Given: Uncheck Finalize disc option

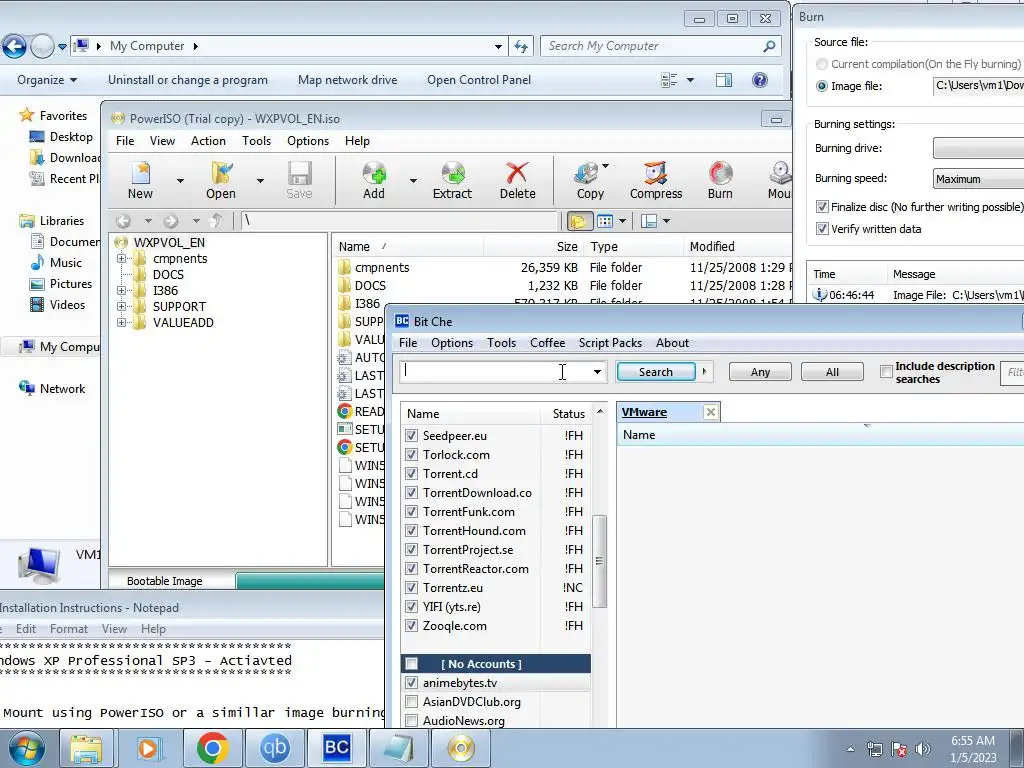Looking at the screenshot, I should click(822, 207).
